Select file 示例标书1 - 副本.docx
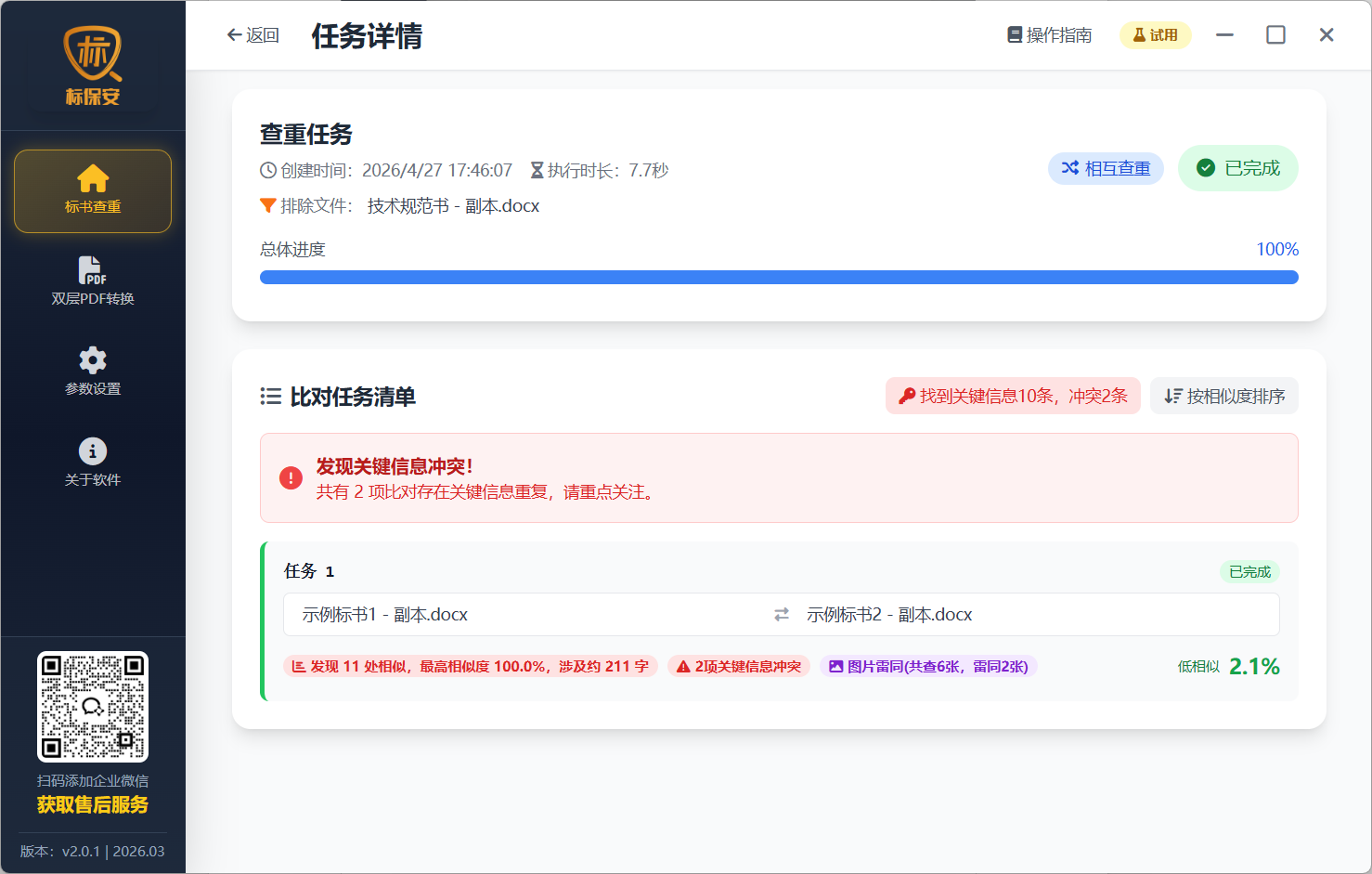The width and height of the screenshot is (1372, 874). click(385, 615)
